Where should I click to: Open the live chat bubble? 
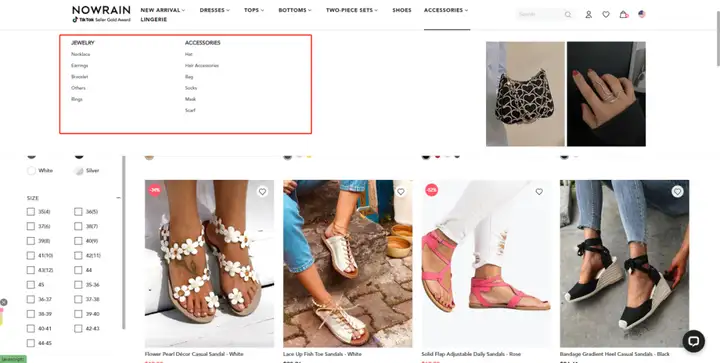[693, 341]
